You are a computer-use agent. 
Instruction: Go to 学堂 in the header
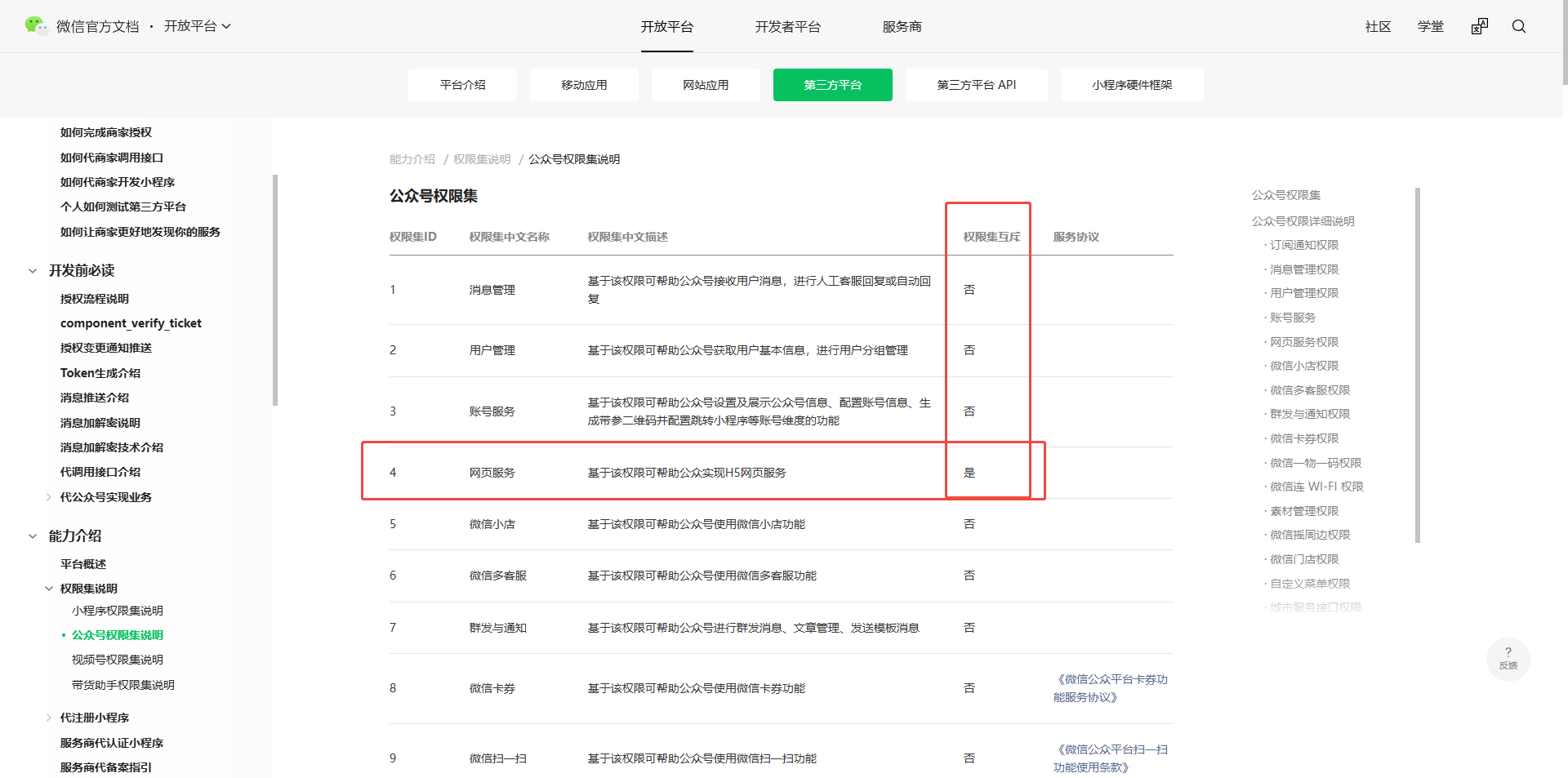(x=1431, y=27)
